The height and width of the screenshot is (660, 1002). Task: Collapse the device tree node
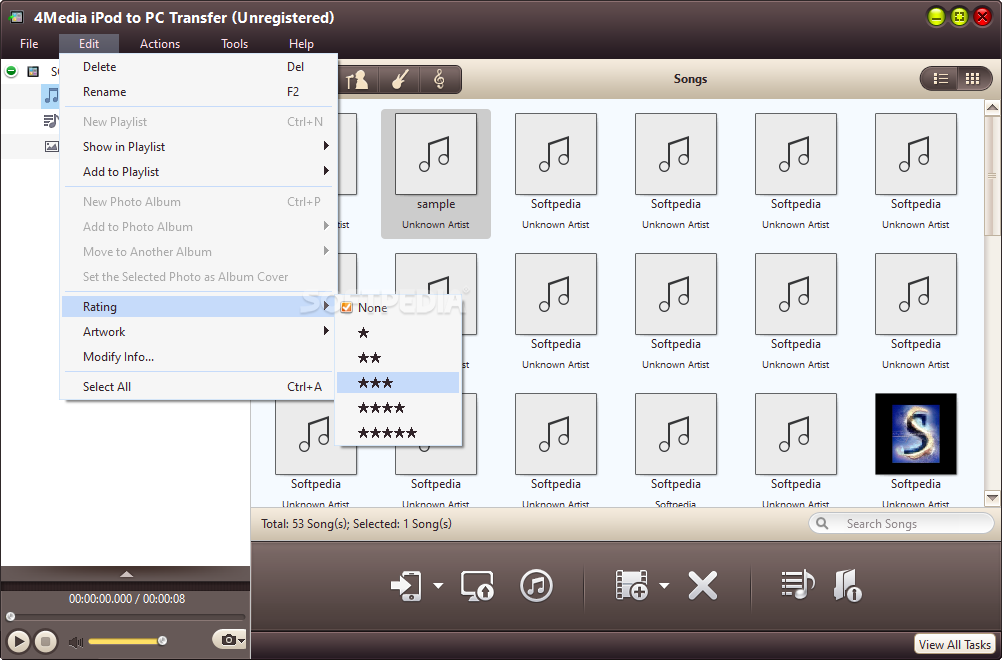coord(11,71)
